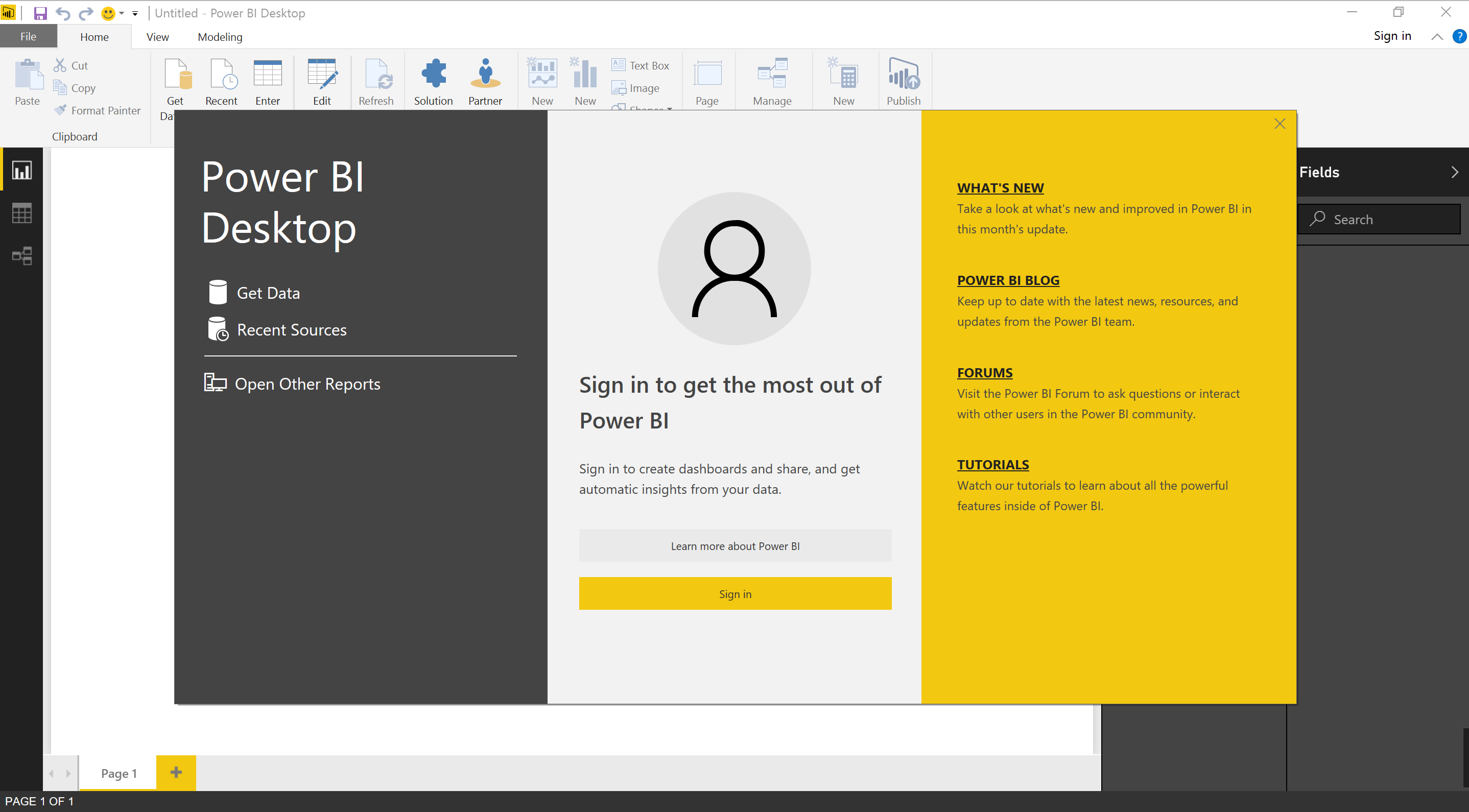The width and height of the screenshot is (1469, 812).
Task: Click the user avatar placeholder image
Action: [734, 269]
